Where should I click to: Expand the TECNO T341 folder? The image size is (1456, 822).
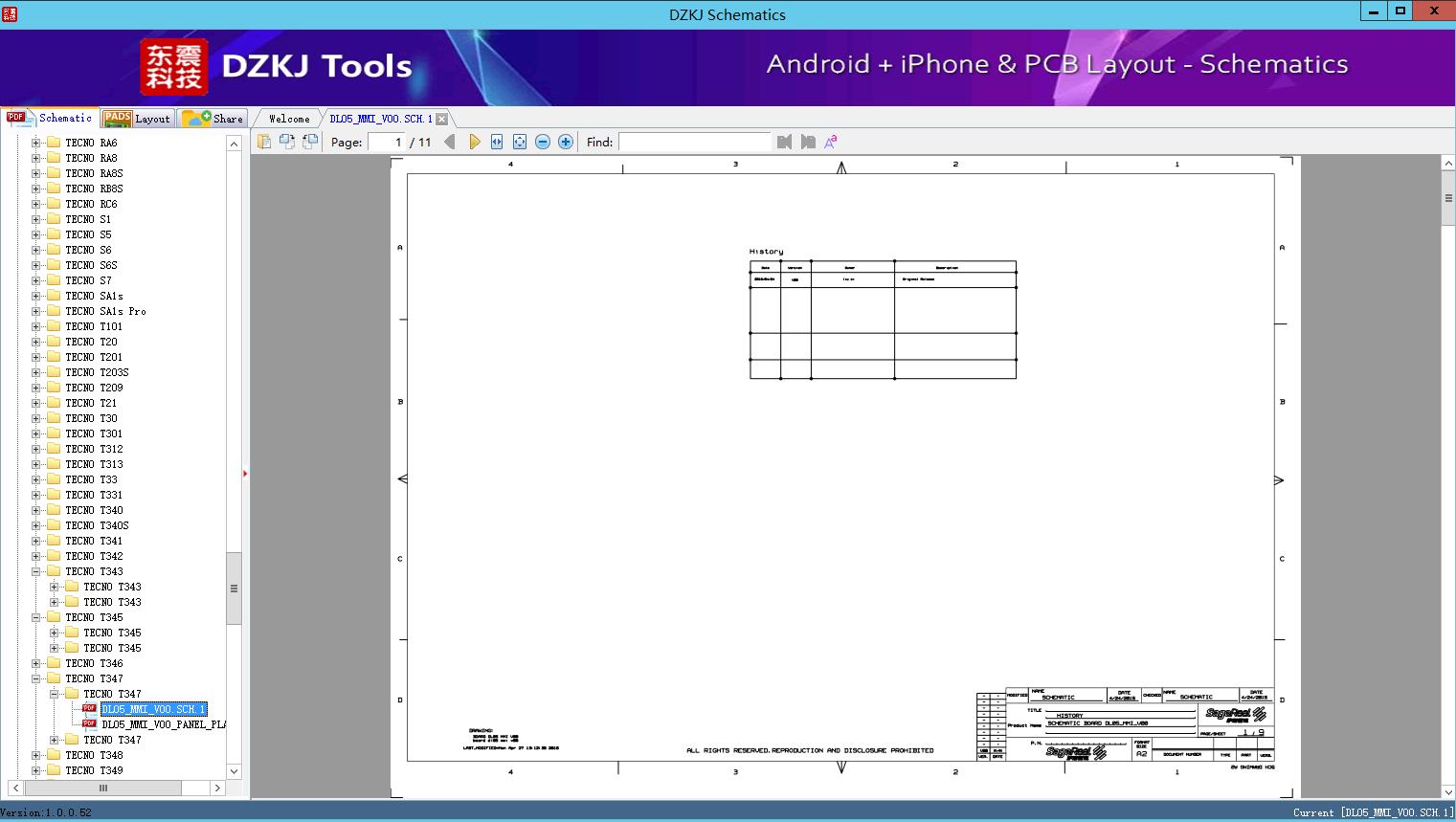click(35, 541)
